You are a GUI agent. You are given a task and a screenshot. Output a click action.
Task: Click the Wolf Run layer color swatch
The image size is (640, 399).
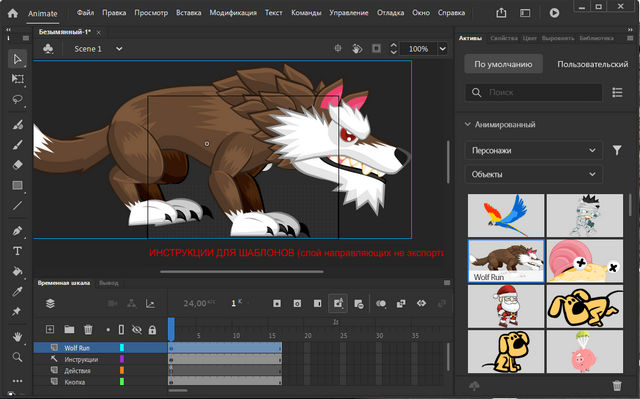(x=122, y=348)
